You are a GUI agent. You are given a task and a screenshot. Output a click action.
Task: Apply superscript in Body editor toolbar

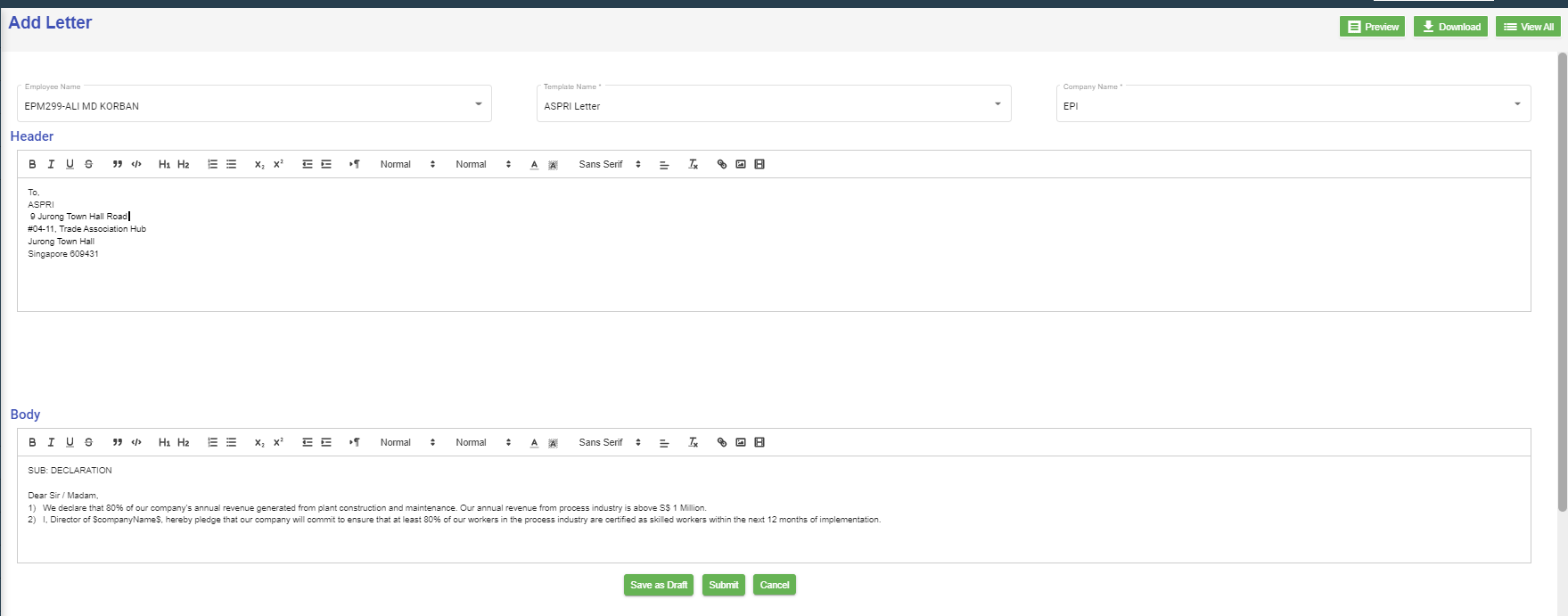click(278, 442)
